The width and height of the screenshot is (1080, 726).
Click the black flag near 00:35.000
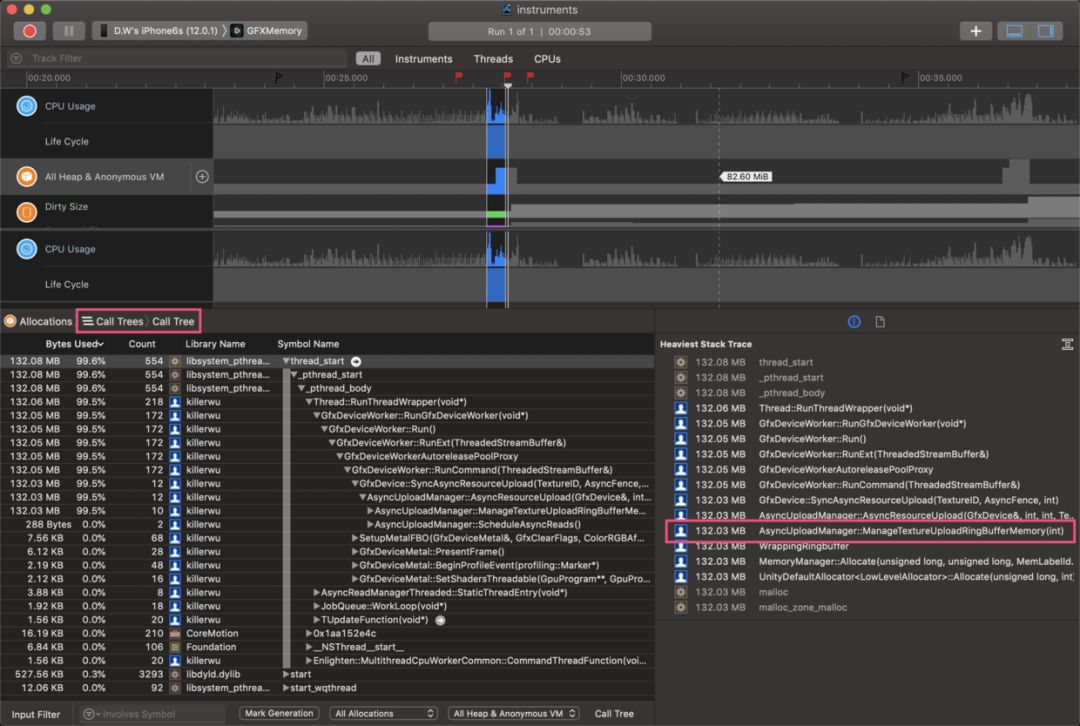904,77
